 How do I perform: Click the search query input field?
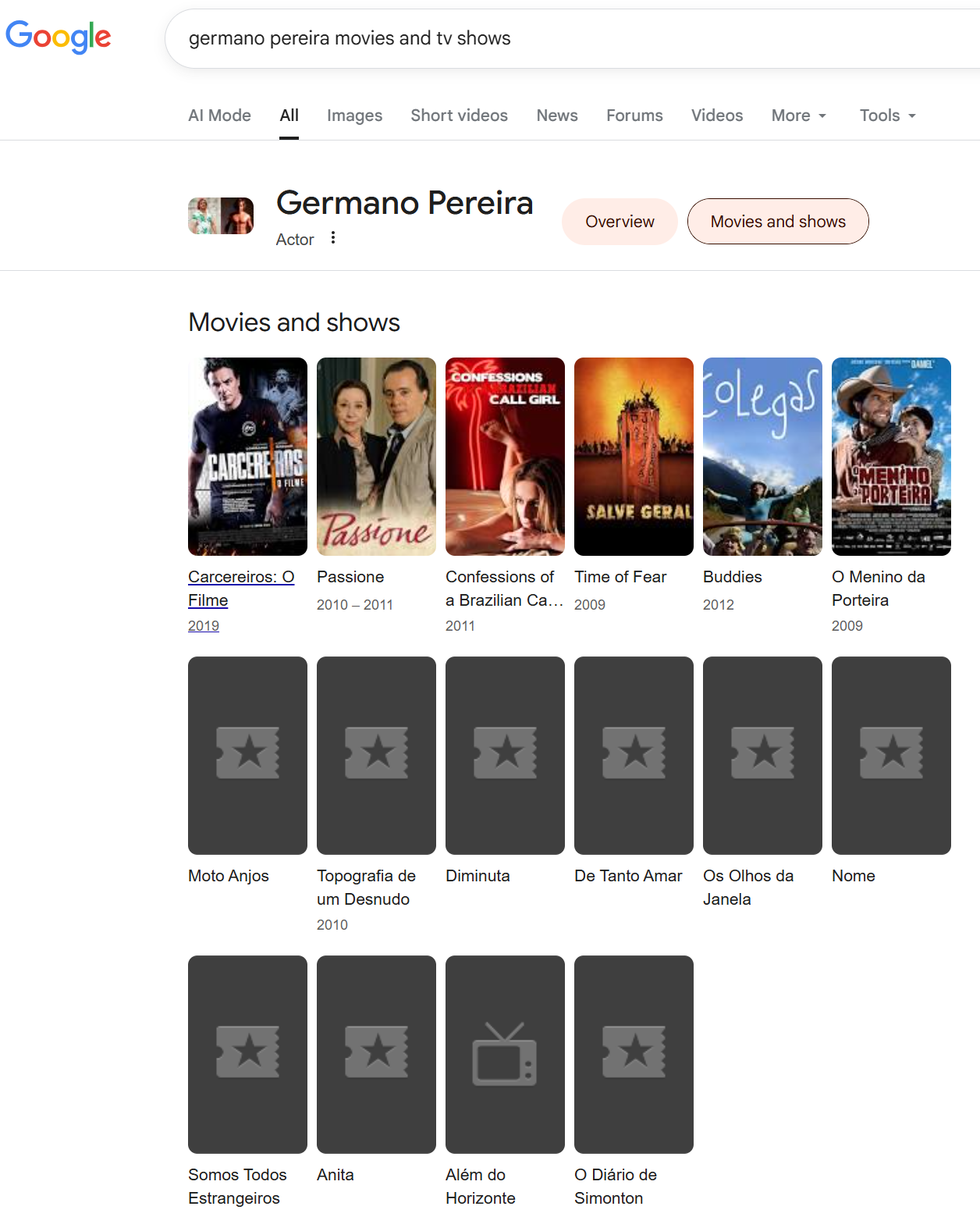[573, 38]
